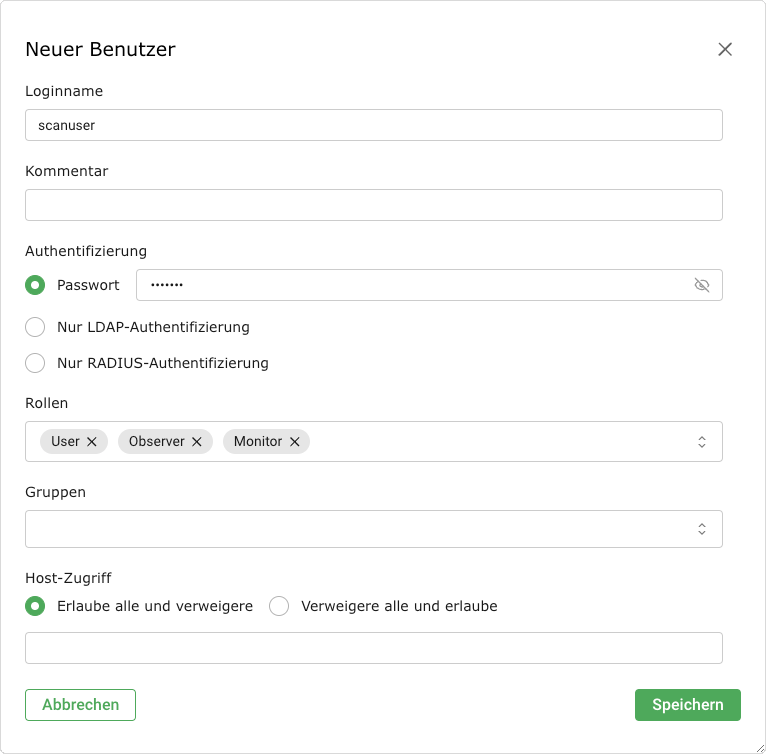Click the Speichern button

coord(687,705)
